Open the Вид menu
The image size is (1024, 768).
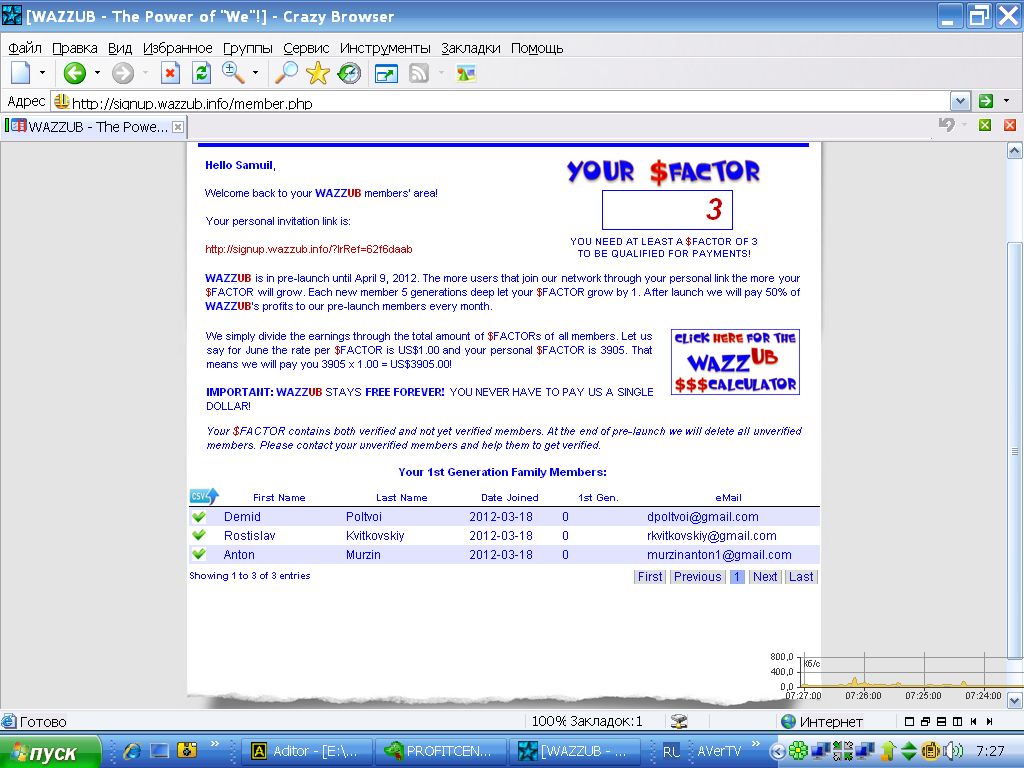120,48
